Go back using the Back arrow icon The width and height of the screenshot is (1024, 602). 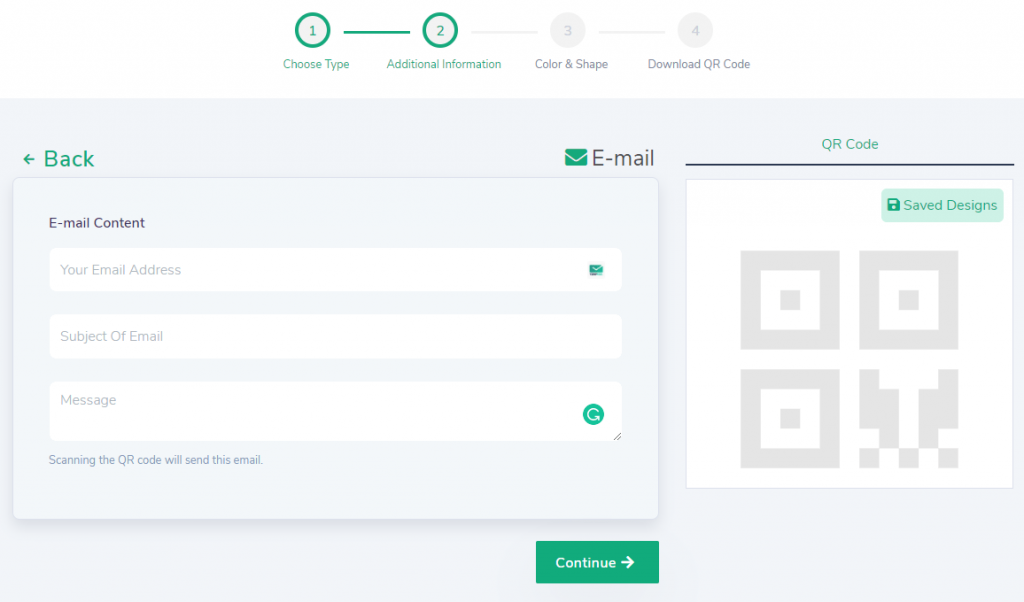coord(29,159)
